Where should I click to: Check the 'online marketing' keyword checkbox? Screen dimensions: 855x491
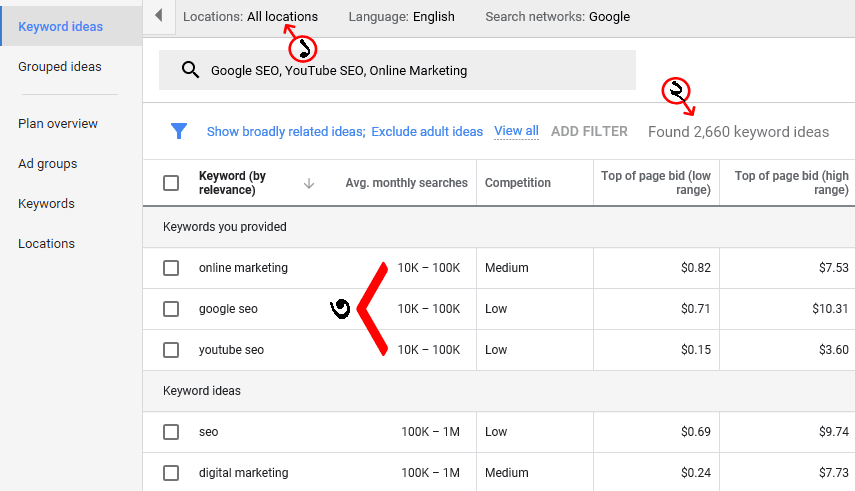171,268
